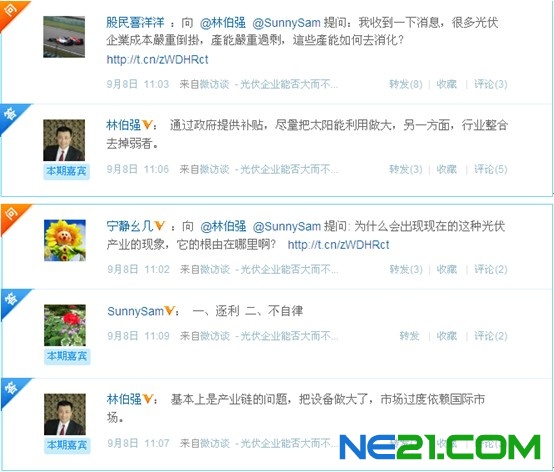The width and height of the screenshot is (554, 472).
Task: Click the verified V badge next to 宁静幺几
Action: [x=160, y=225]
